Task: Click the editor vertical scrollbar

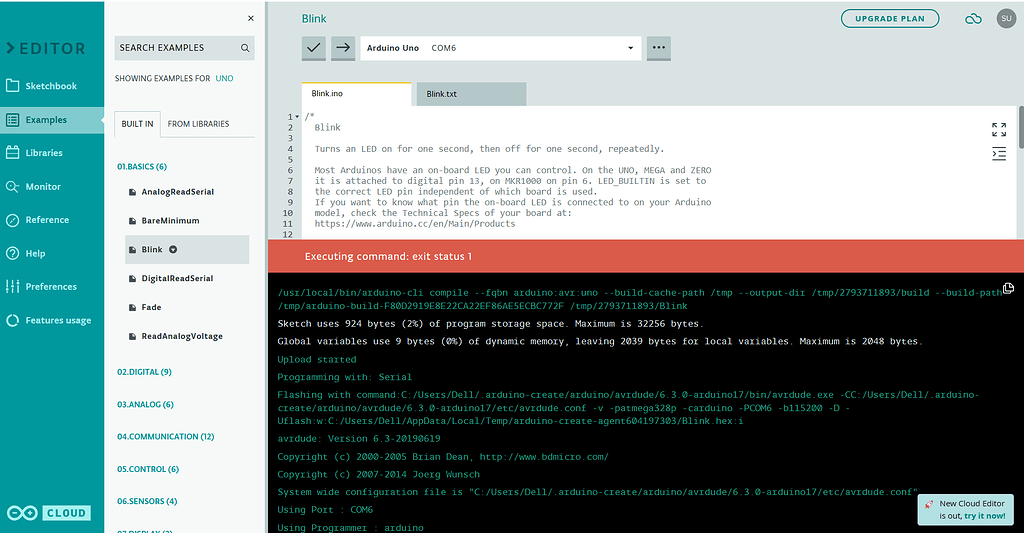Action: (x=1021, y=127)
